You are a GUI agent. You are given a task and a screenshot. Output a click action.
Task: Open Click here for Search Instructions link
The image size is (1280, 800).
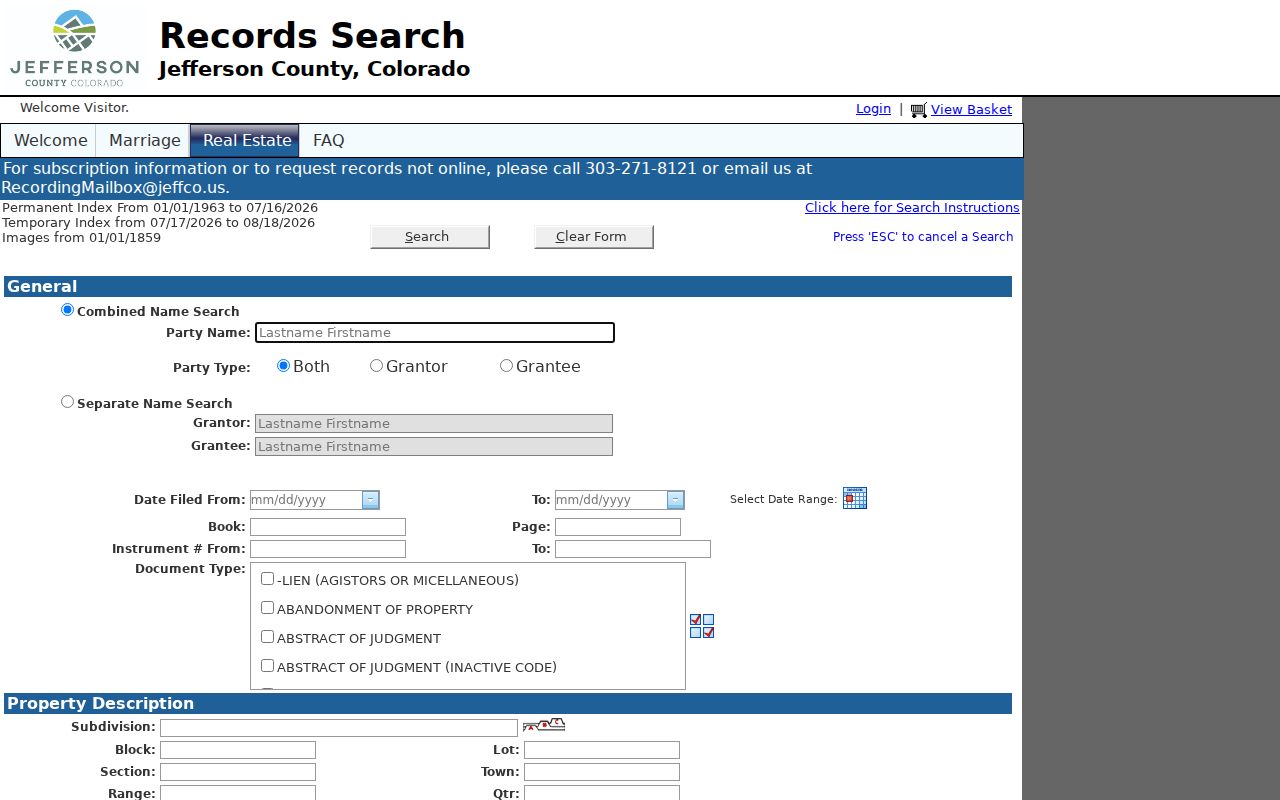[x=912, y=208]
